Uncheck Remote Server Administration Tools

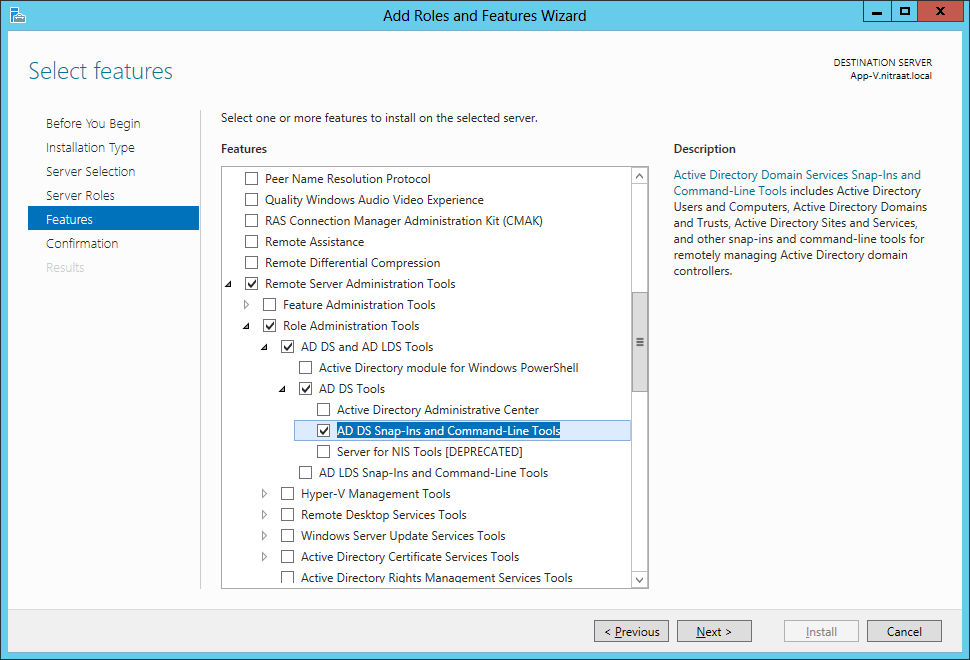pos(251,284)
